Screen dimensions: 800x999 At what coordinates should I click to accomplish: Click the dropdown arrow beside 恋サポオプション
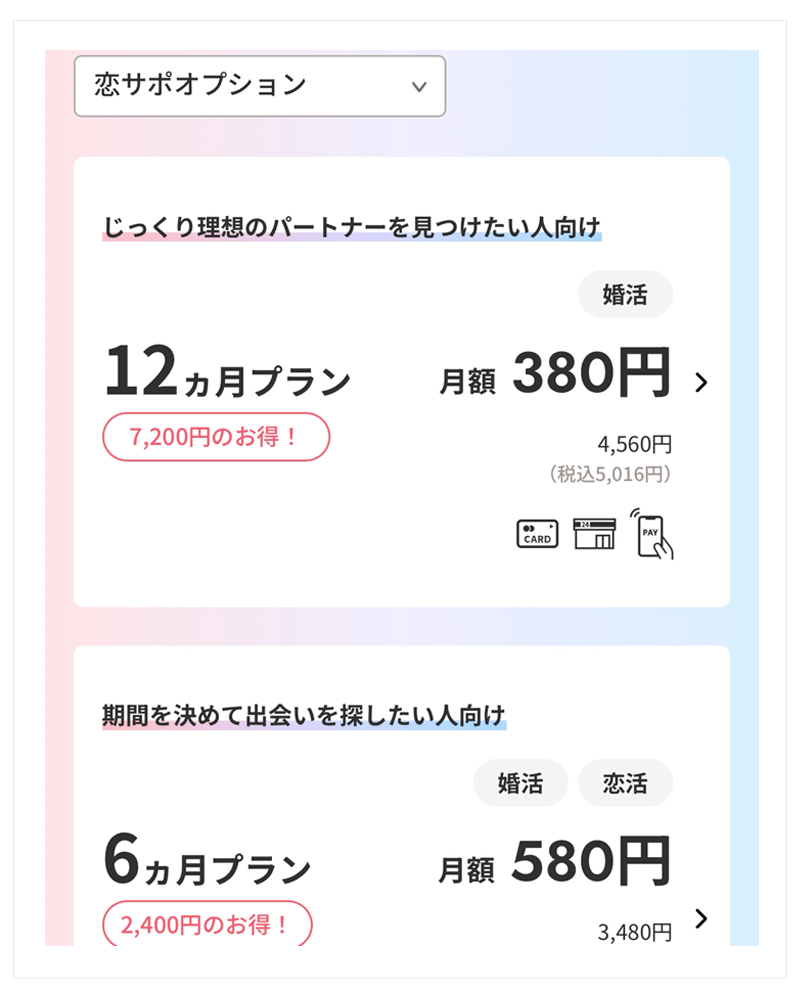pos(419,87)
